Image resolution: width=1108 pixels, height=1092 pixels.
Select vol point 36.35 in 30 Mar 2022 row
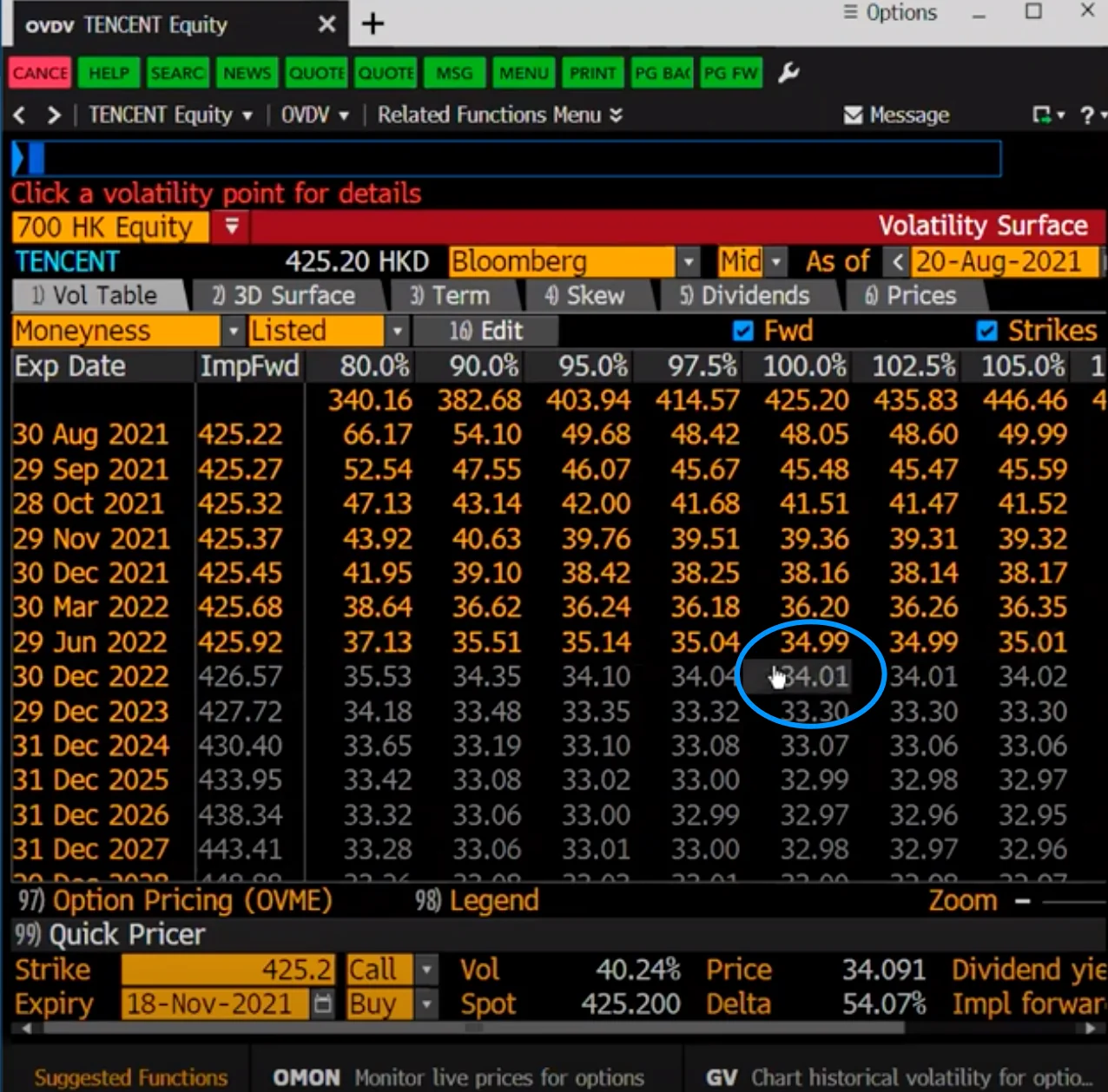[x=1032, y=607]
